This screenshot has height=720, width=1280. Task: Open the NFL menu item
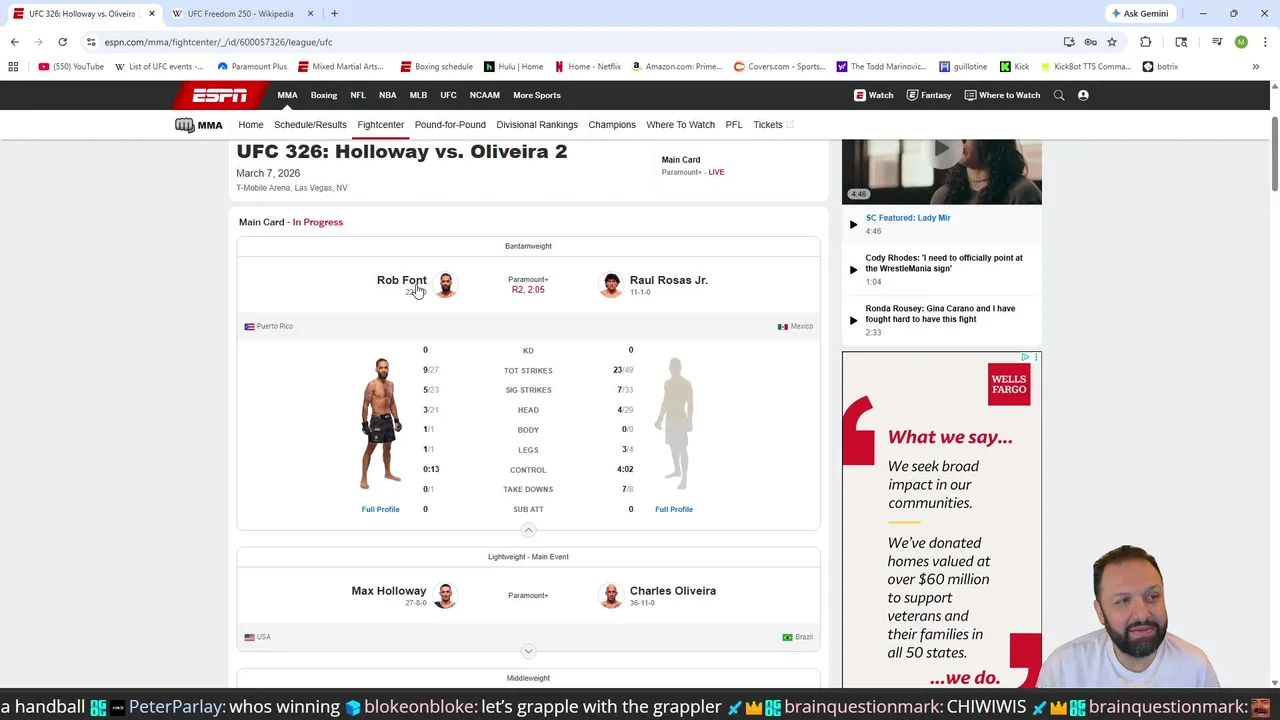pyautogui.click(x=358, y=95)
